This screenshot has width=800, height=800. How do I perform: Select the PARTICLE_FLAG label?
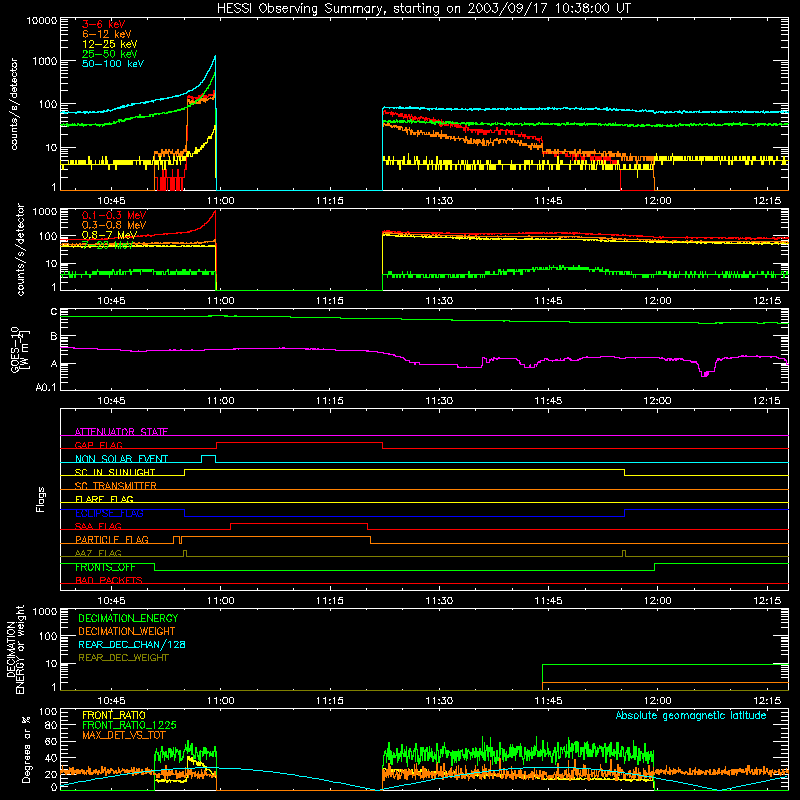point(112,540)
